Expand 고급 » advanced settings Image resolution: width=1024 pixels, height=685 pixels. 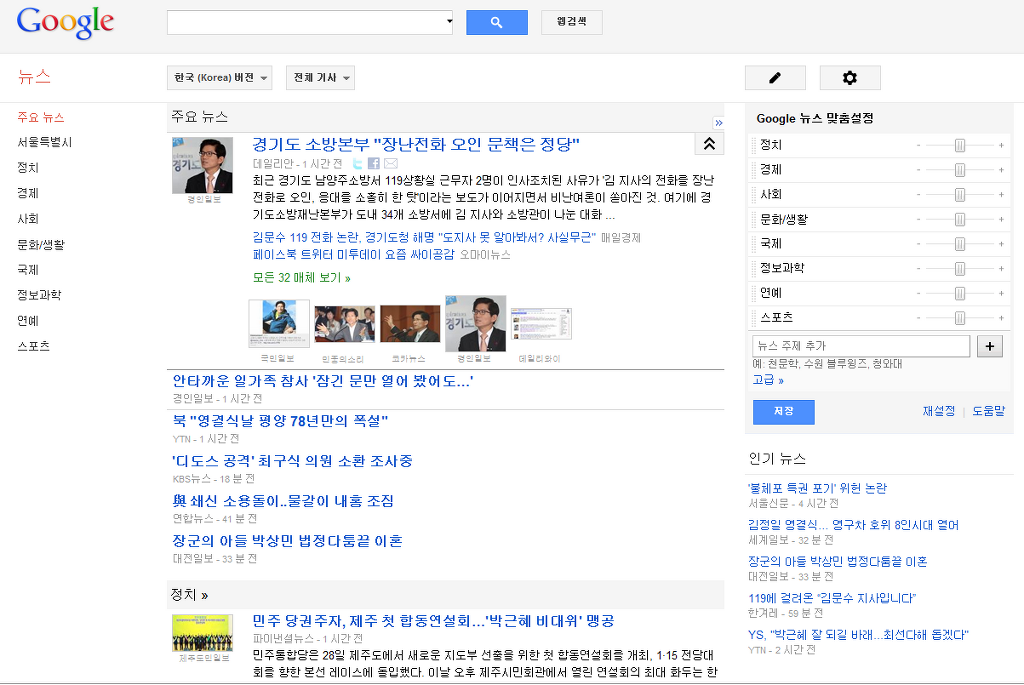click(x=768, y=380)
